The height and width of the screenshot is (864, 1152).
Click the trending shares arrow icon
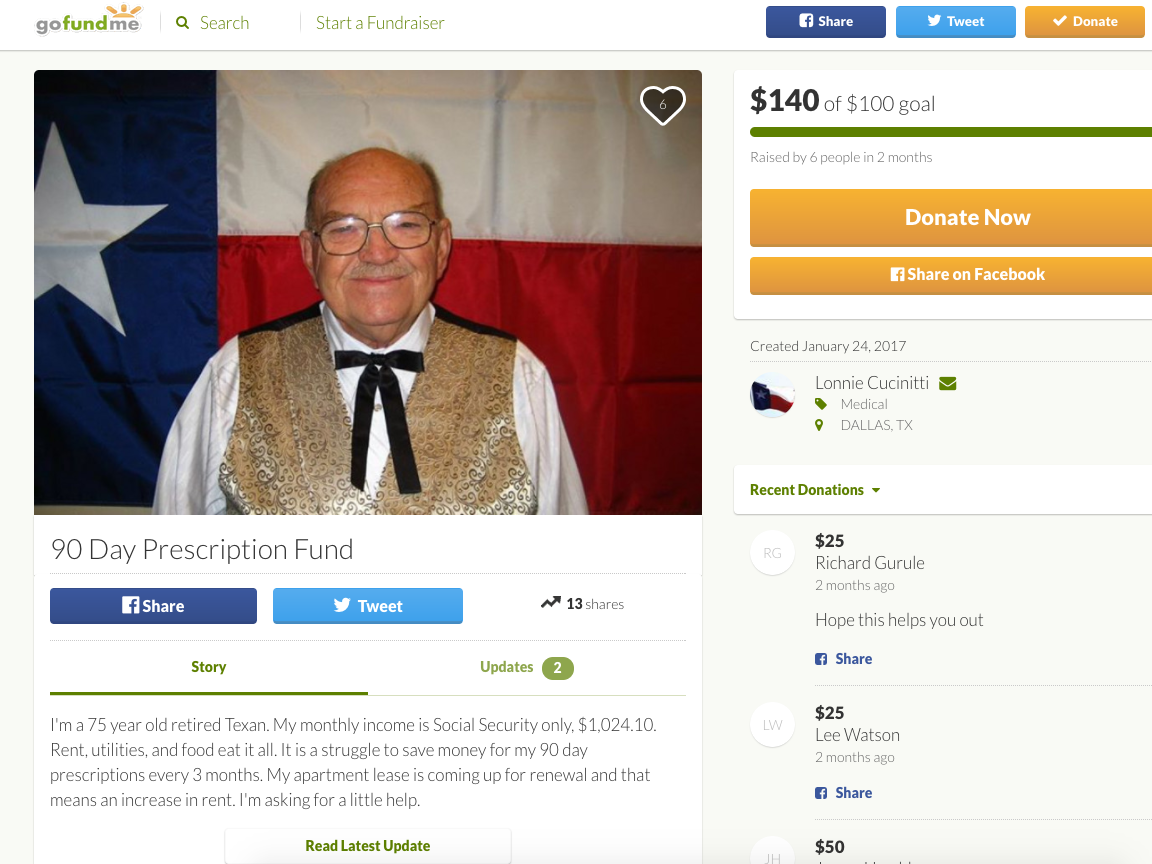(x=550, y=603)
